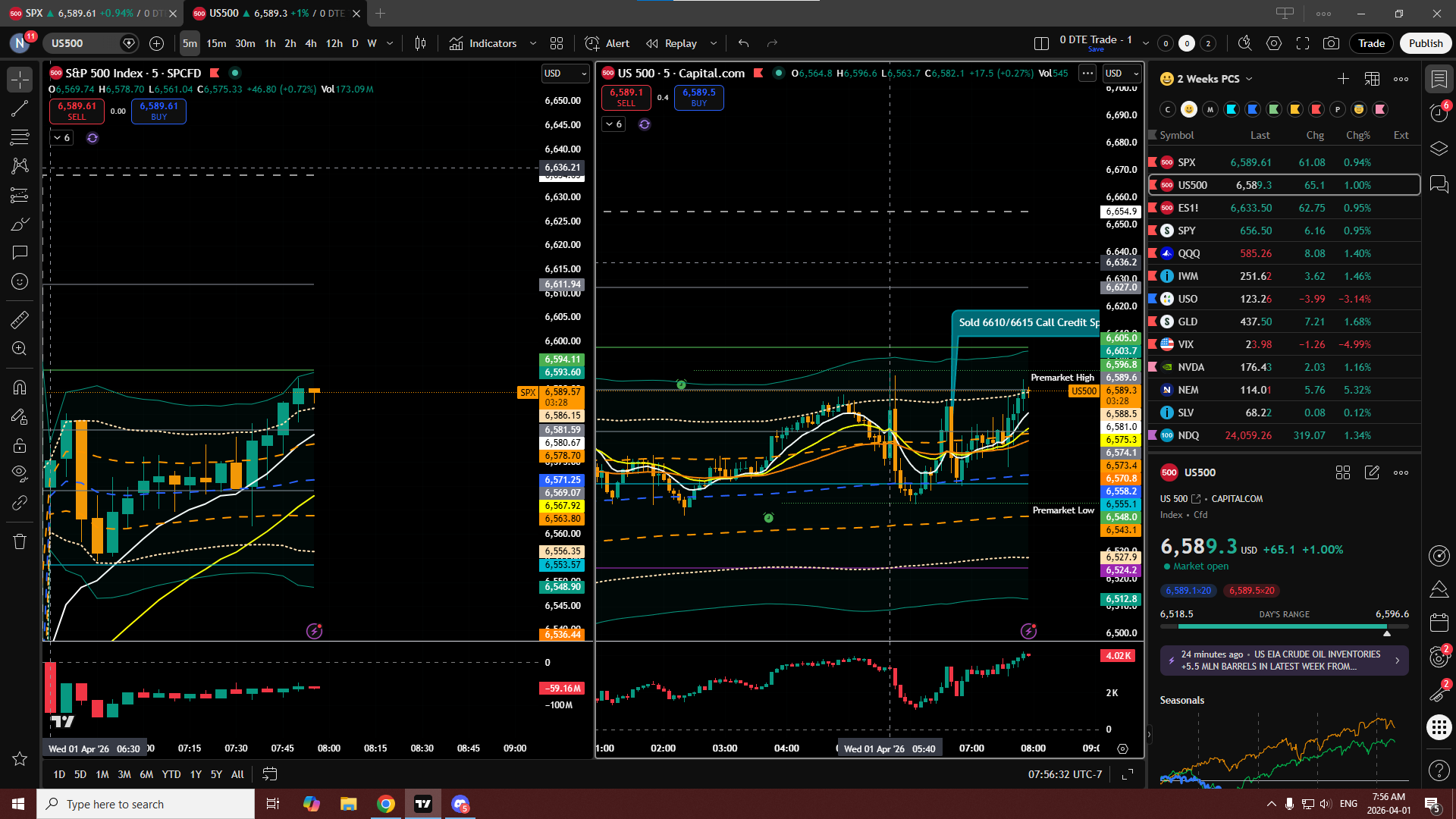Expand the Replay options arrow
This screenshot has height=819, width=1456.
pos(714,43)
